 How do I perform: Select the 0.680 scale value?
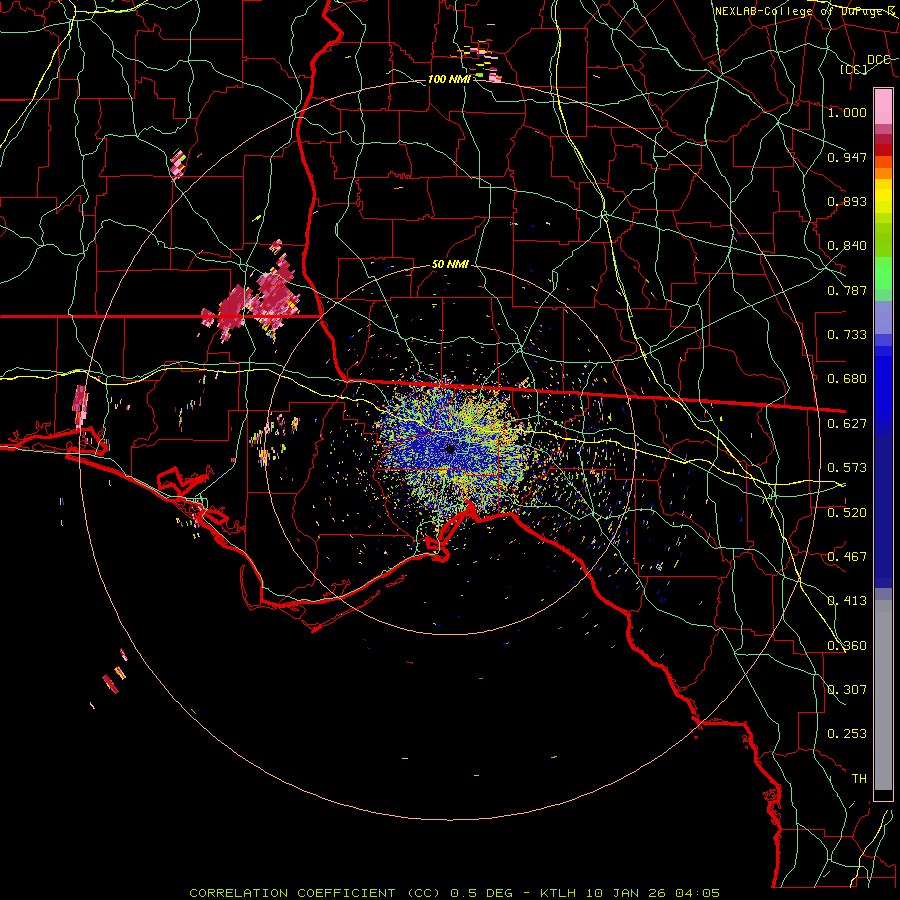tap(847, 379)
